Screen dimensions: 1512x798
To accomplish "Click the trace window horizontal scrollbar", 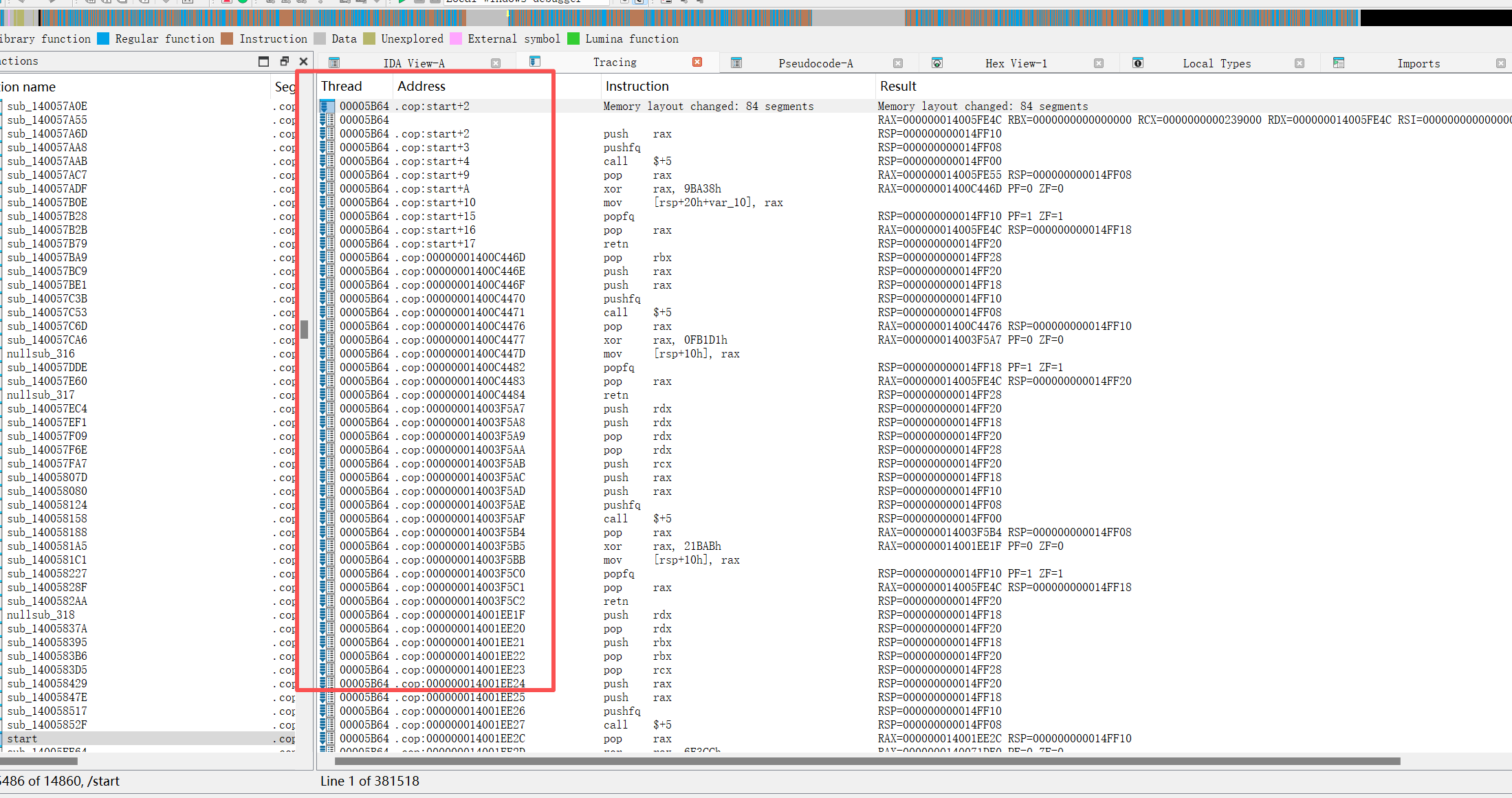I will point(866,761).
